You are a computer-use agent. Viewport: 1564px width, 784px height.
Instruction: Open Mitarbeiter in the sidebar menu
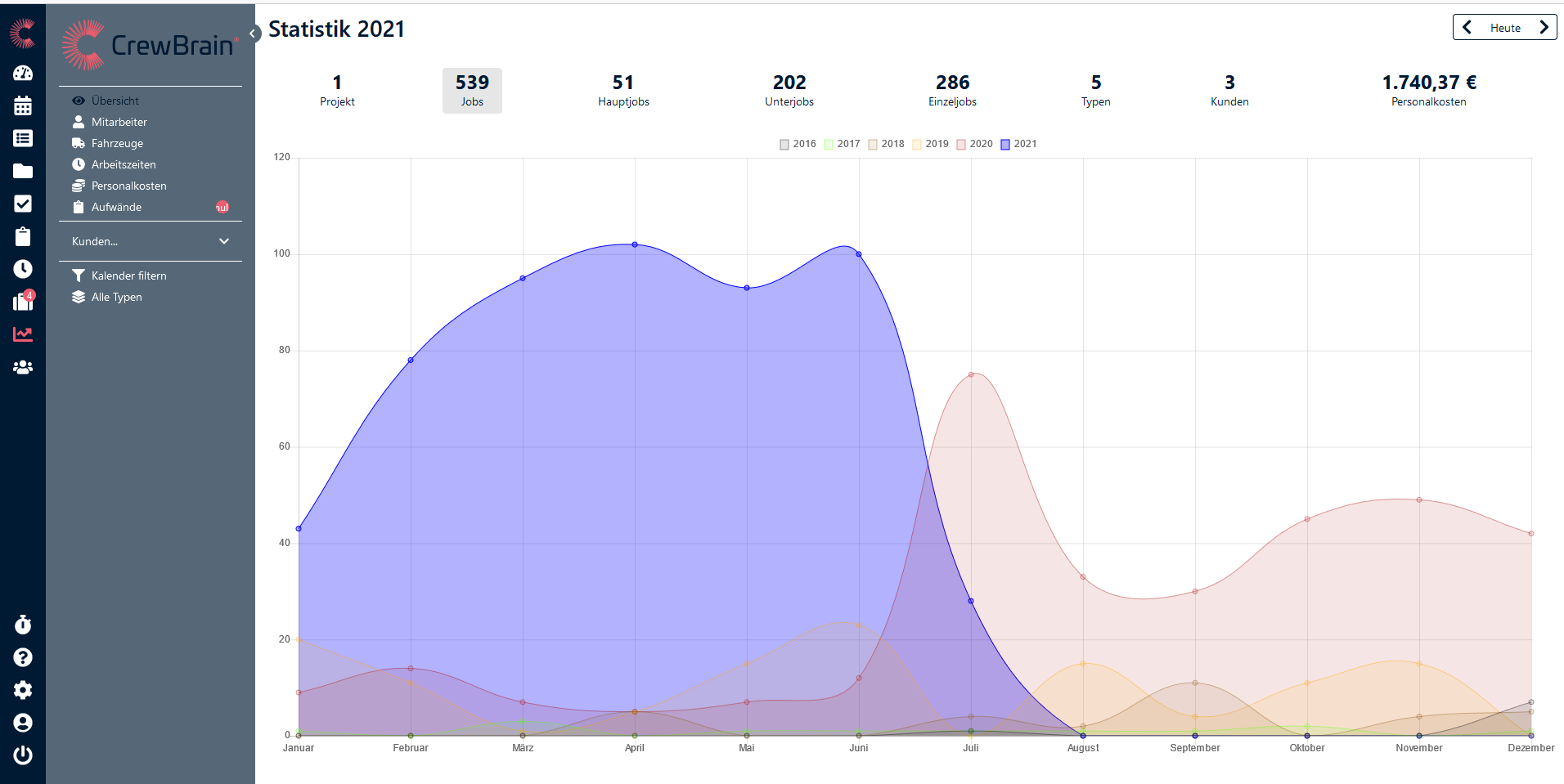119,122
